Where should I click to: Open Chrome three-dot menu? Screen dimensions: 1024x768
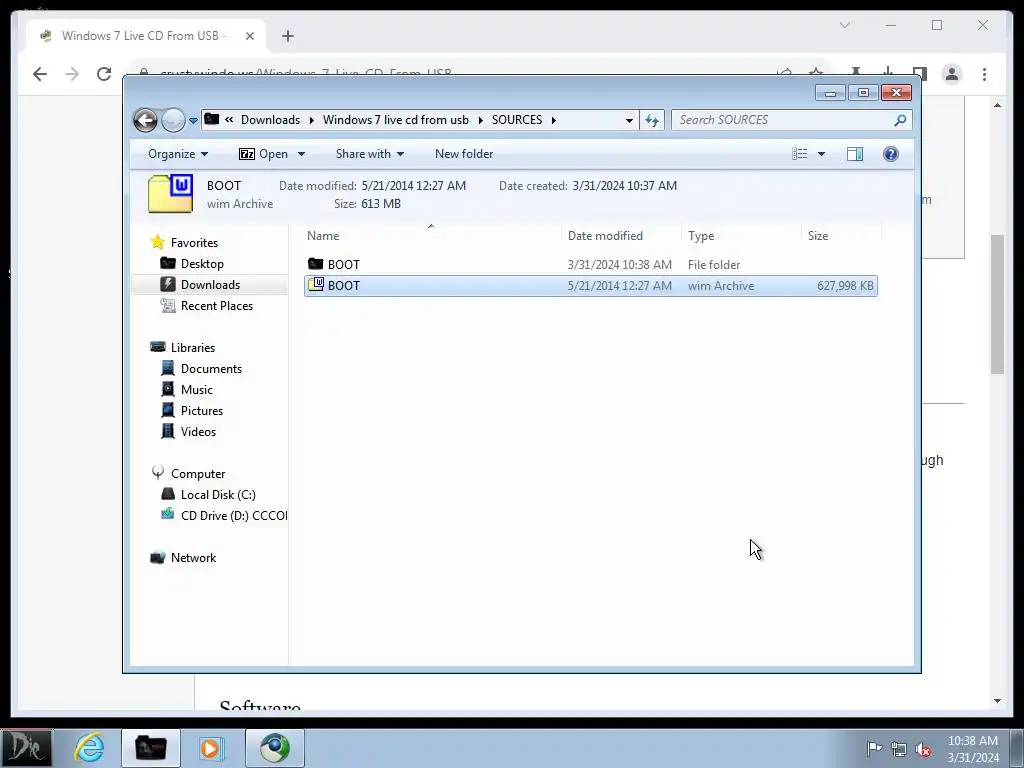[x=984, y=74]
